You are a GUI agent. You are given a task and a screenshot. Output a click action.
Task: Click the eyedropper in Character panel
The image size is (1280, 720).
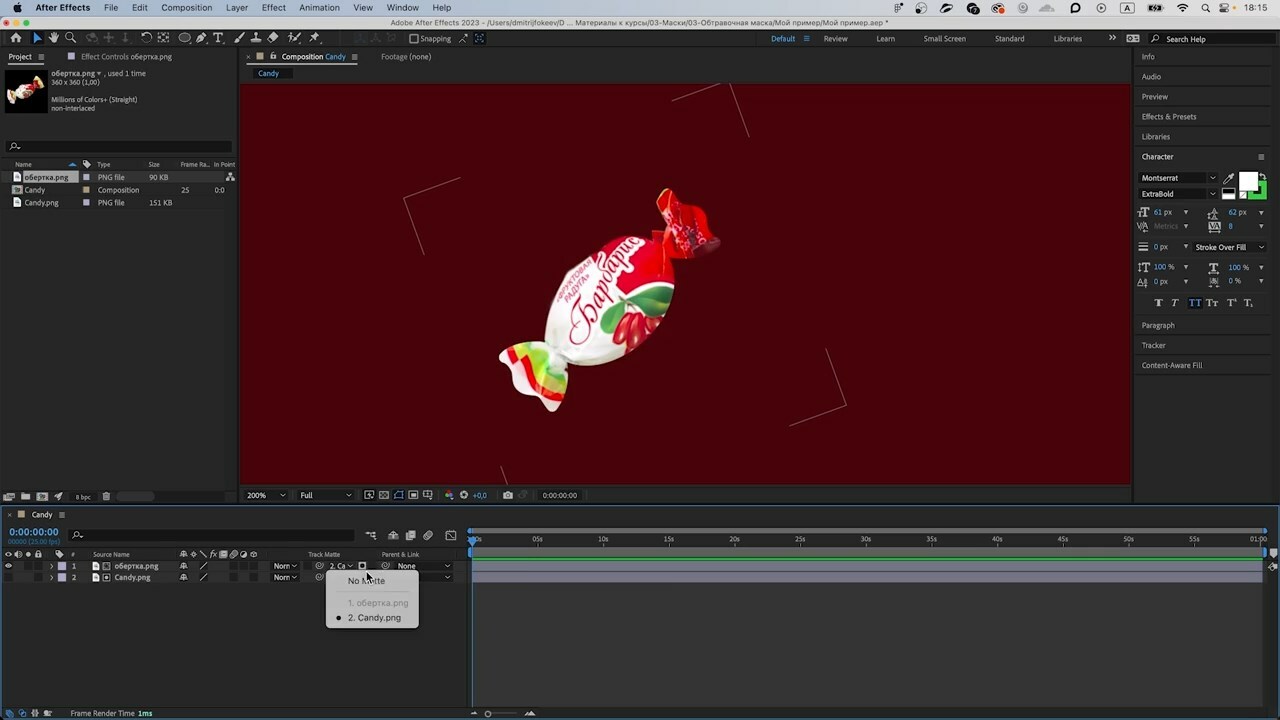pyautogui.click(x=1228, y=178)
